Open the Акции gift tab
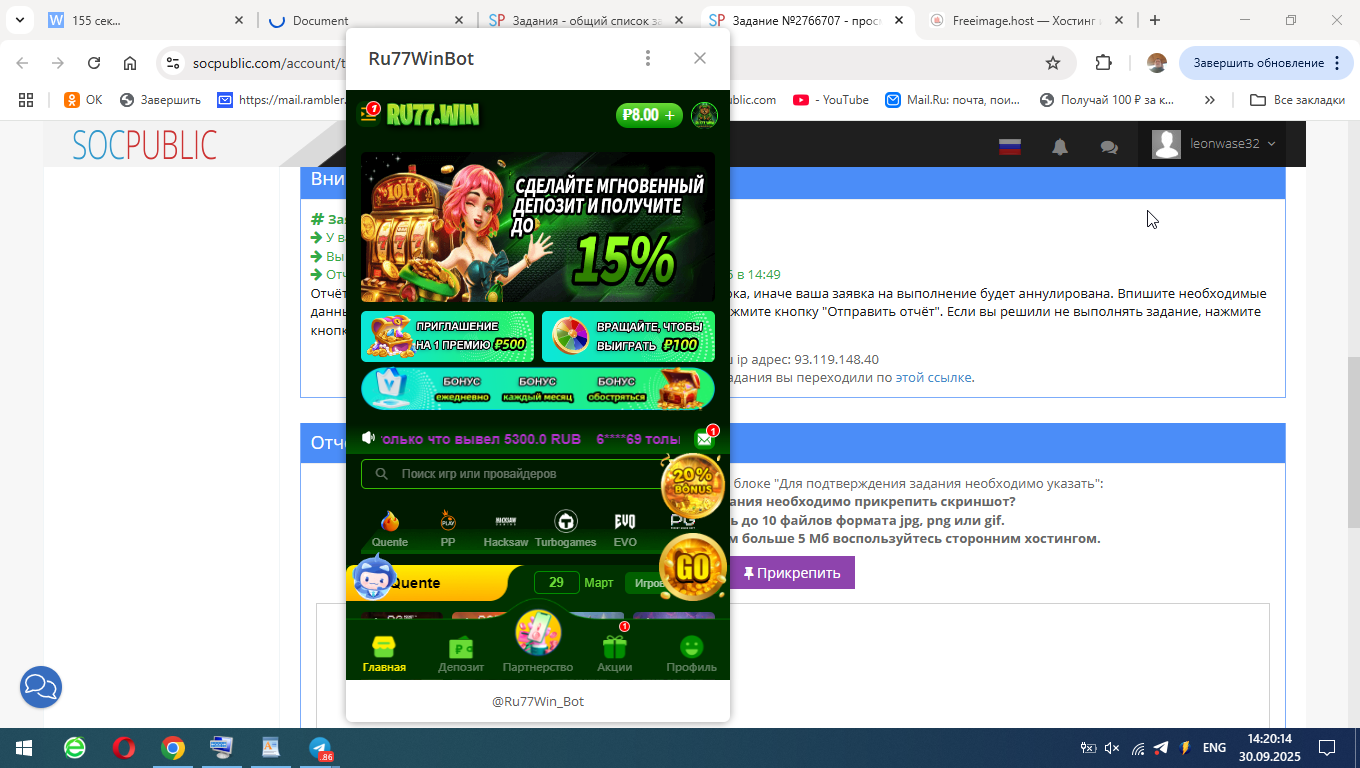 click(615, 655)
